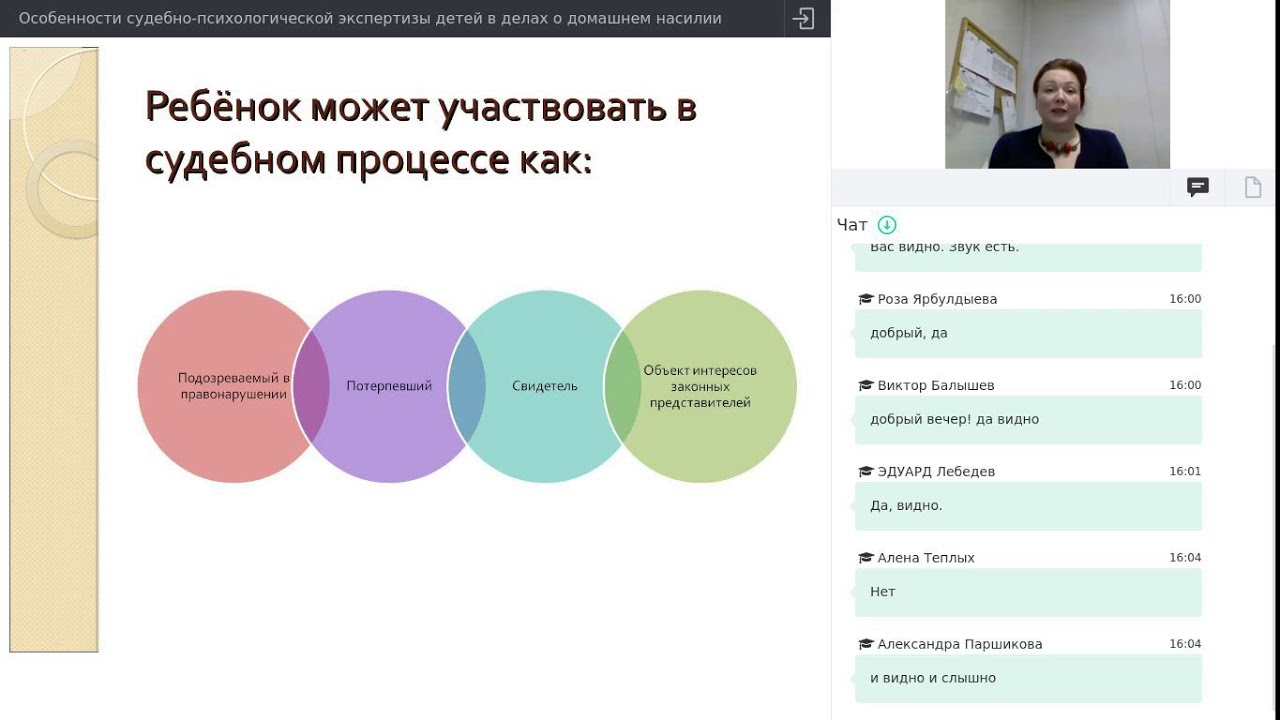Click the "Подозреваемый в правонарушении" circle
1280x720 pixels.
pyautogui.click(x=233, y=386)
